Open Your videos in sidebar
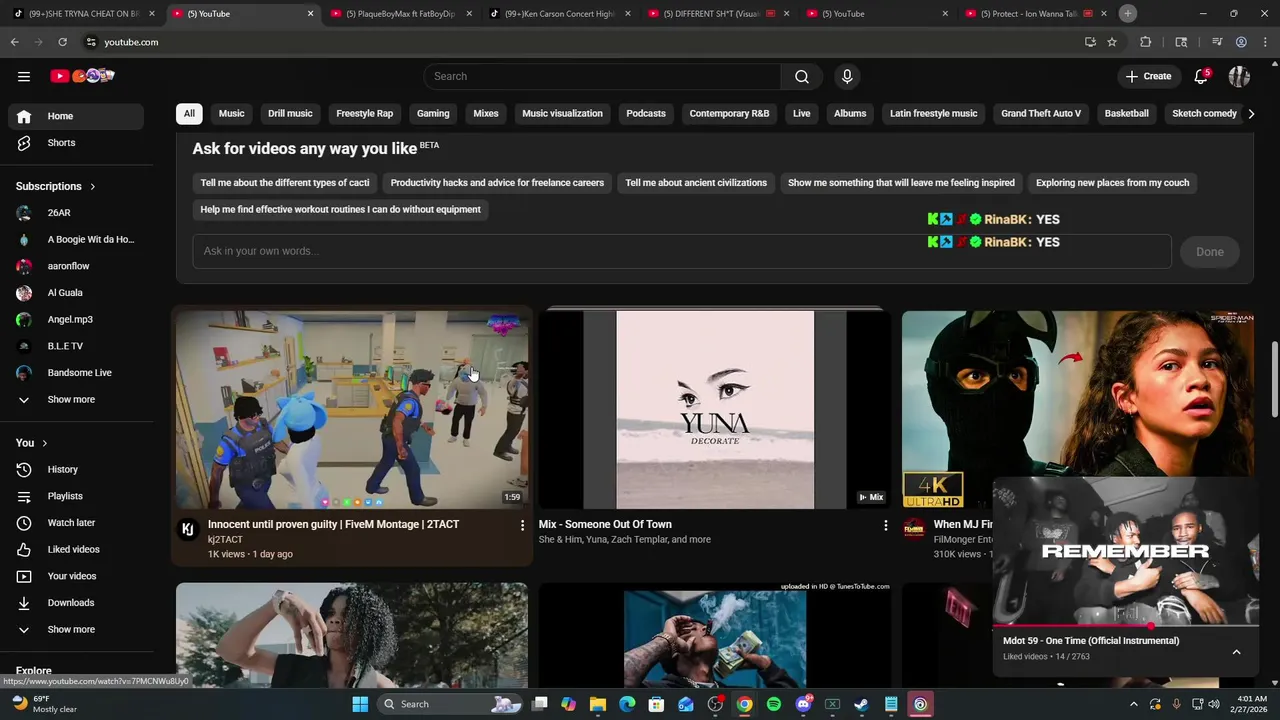Viewport: 1280px width, 720px height. 76,576
